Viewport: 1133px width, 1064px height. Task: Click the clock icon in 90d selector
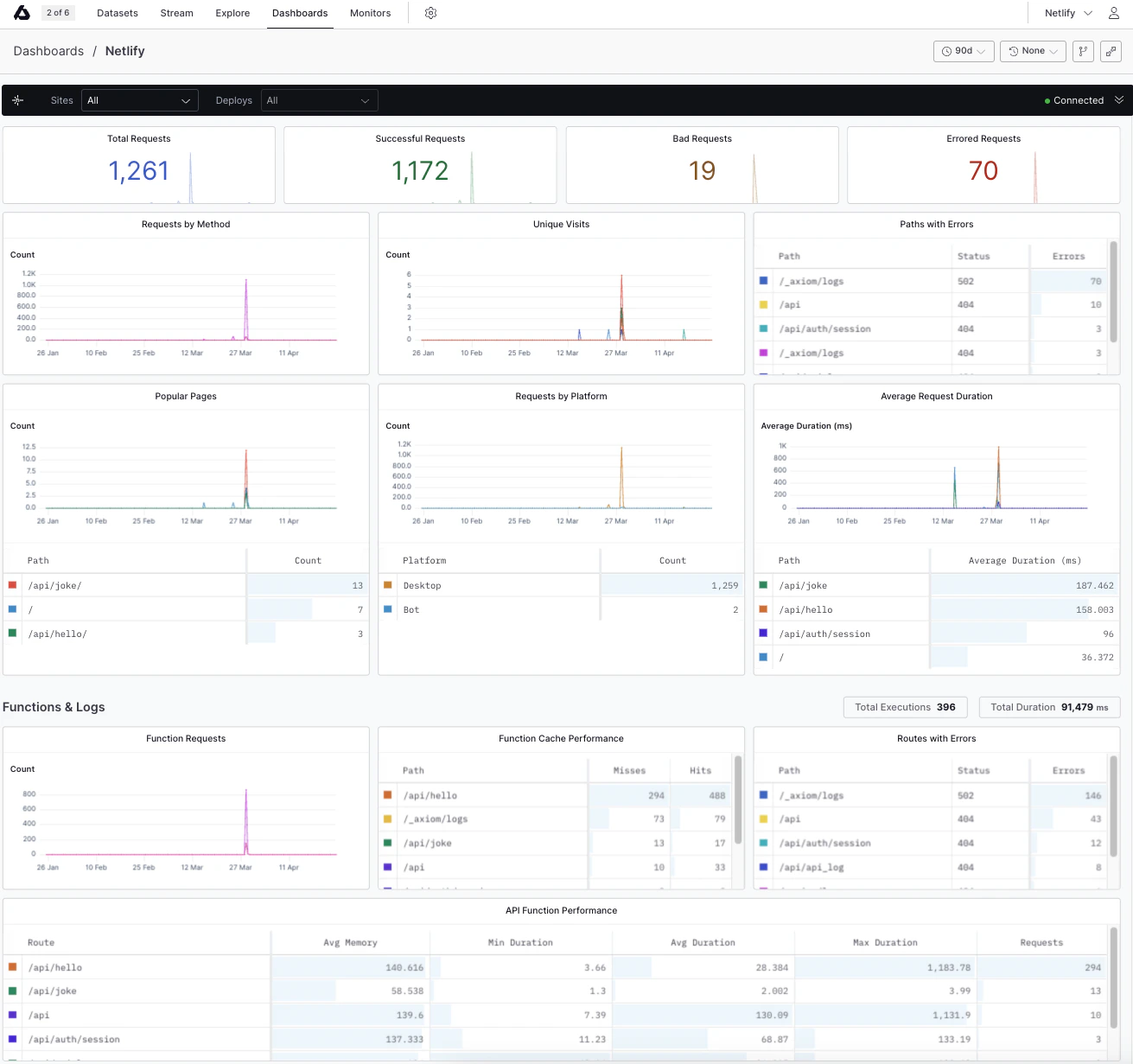pos(947,51)
